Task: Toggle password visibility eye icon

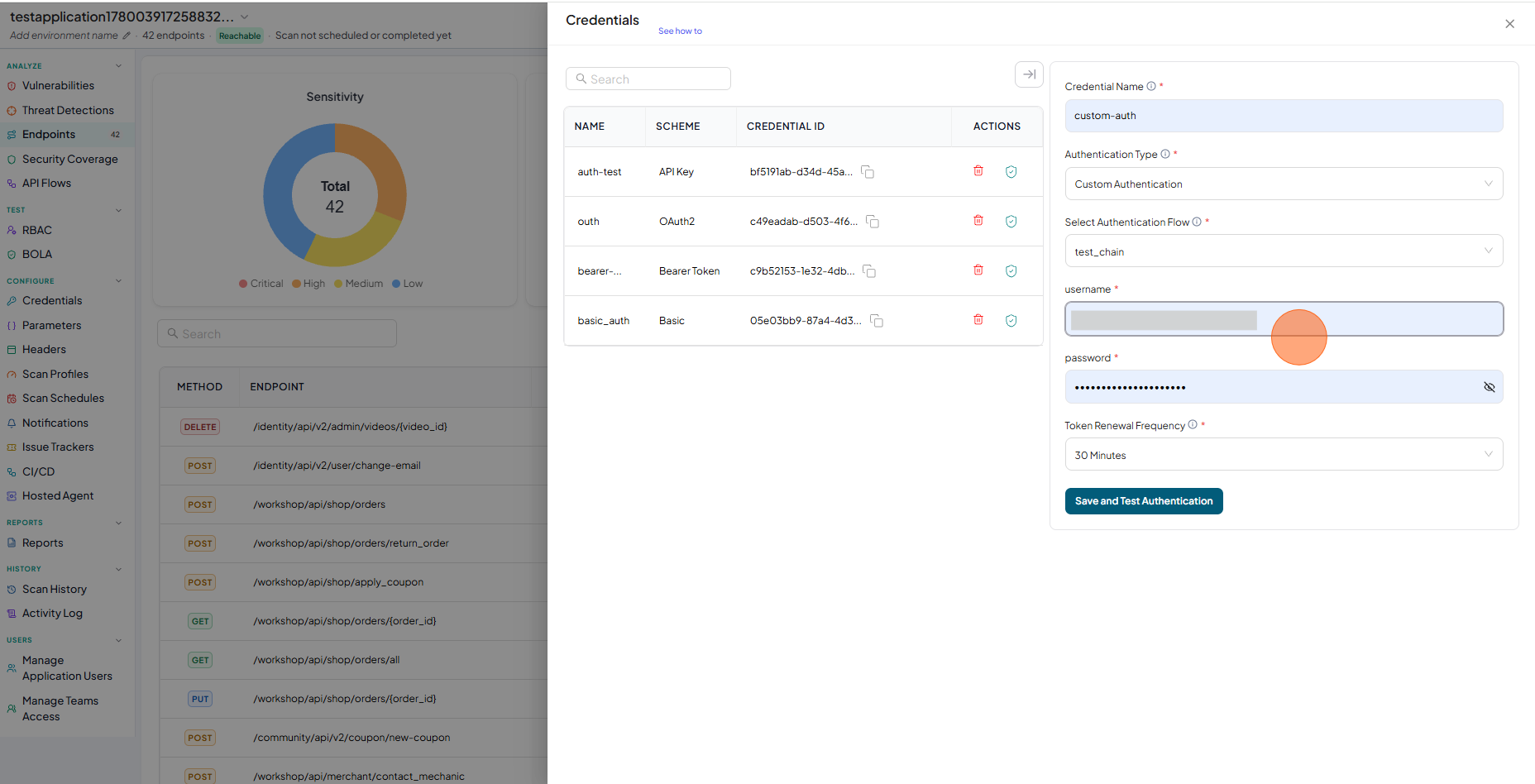Action: [x=1489, y=387]
